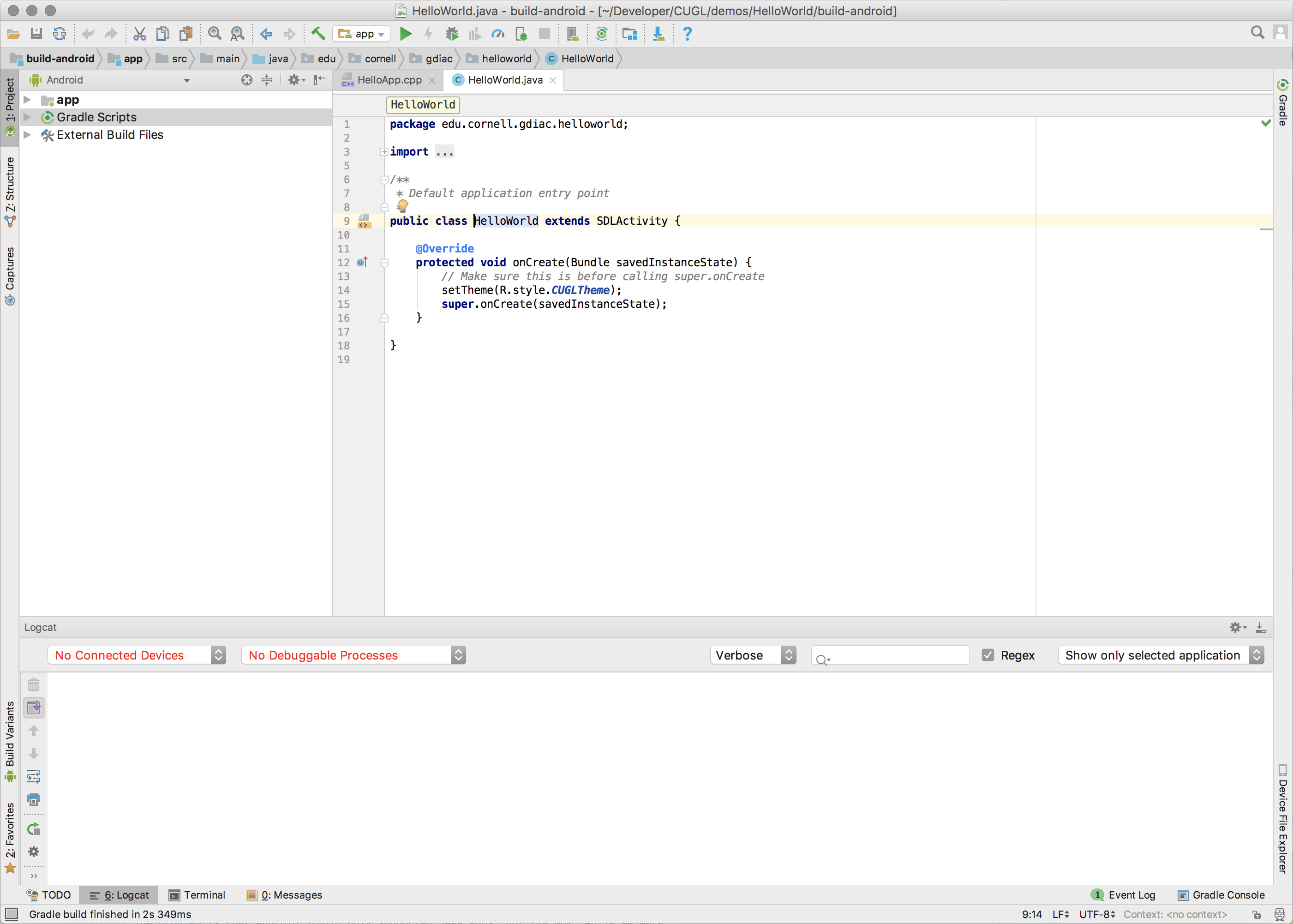Expand the collapsed import fold marker
The width and height of the screenshot is (1293, 924).
tap(384, 152)
